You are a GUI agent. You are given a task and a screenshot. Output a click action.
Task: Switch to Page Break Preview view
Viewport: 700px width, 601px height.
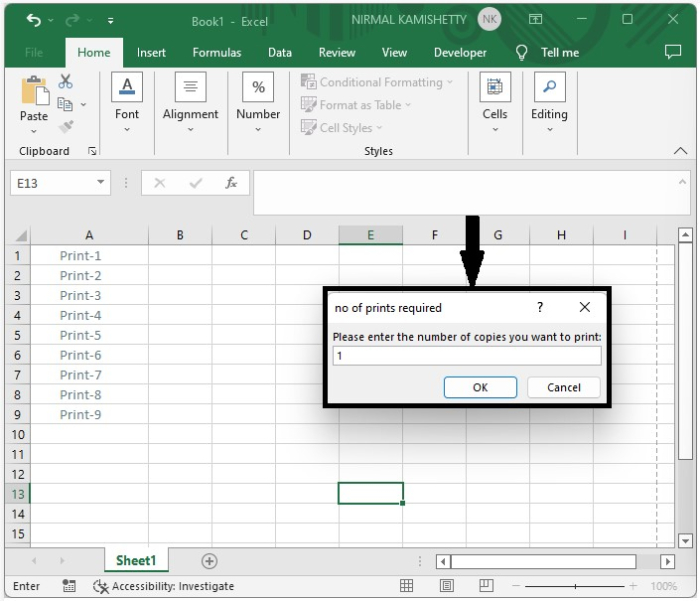(486, 586)
